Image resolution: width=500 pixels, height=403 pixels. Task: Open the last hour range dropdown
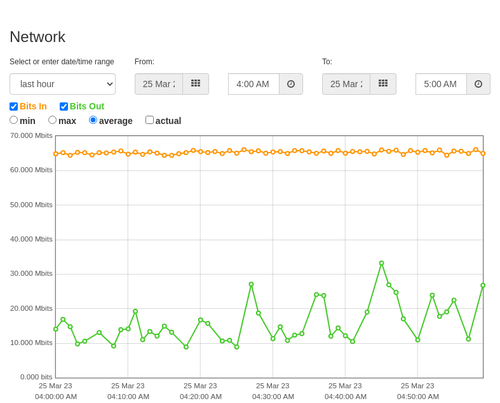pyautogui.click(x=63, y=84)
